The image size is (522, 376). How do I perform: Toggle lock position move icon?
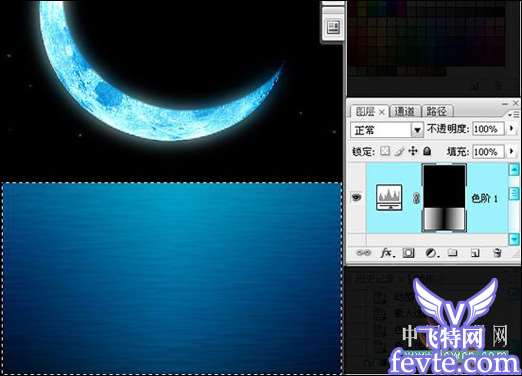[413, 151]
